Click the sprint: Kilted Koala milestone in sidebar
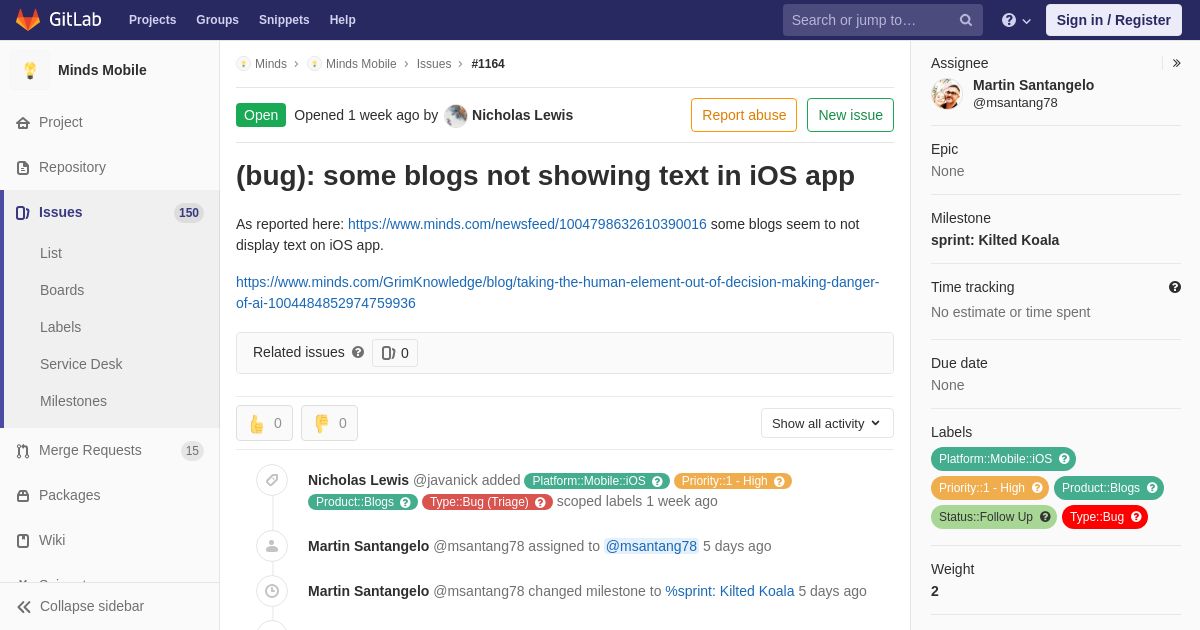The image size is (1200, 630). coord(995,240)
